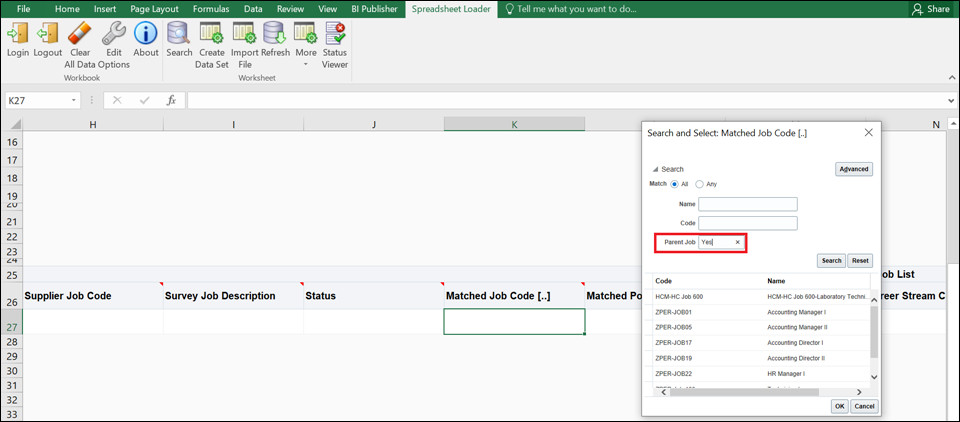Switch to the Page Layout tab
960x422 pixels.
click(x=154, y=9)
